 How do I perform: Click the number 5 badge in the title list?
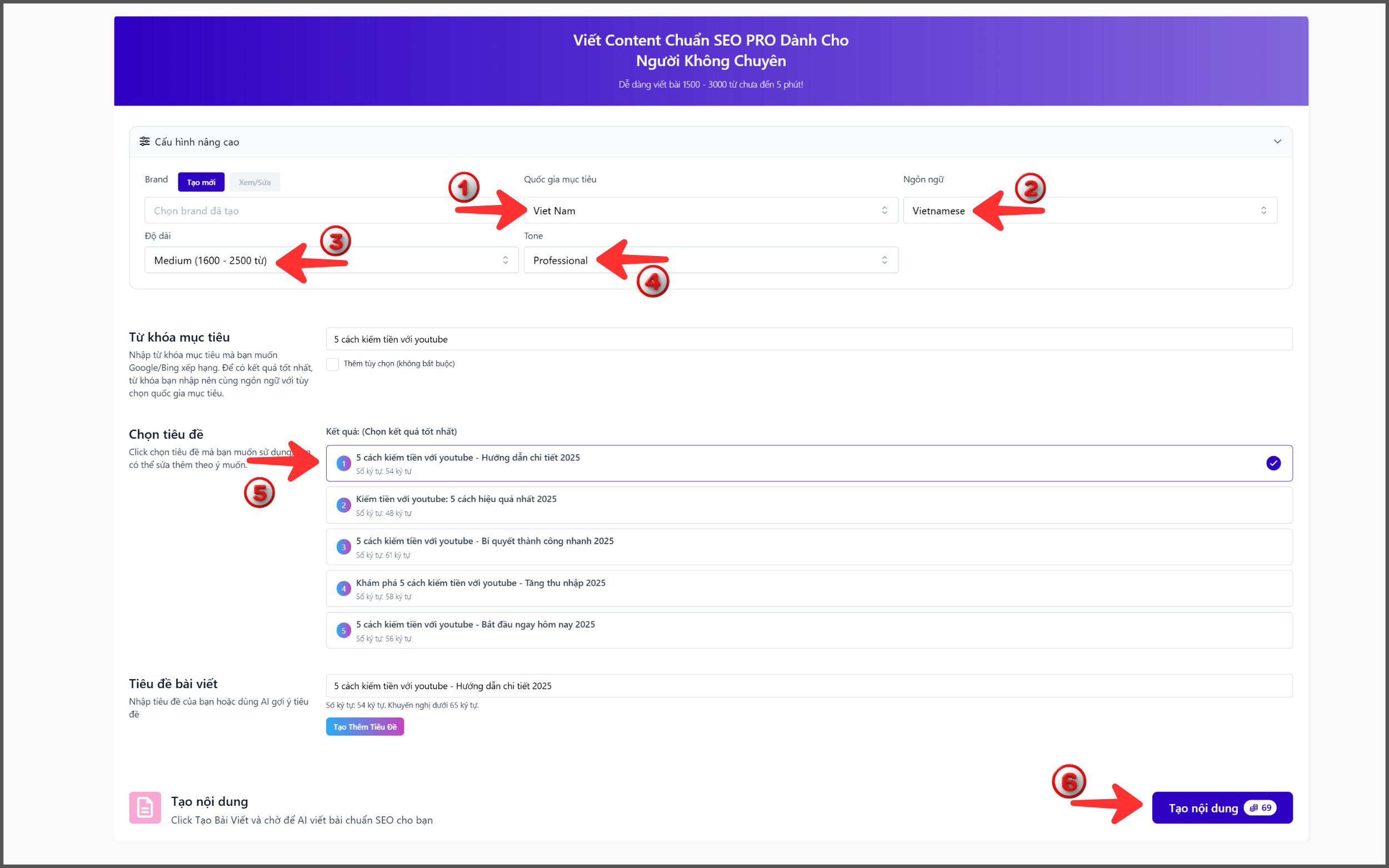(343, 630)
